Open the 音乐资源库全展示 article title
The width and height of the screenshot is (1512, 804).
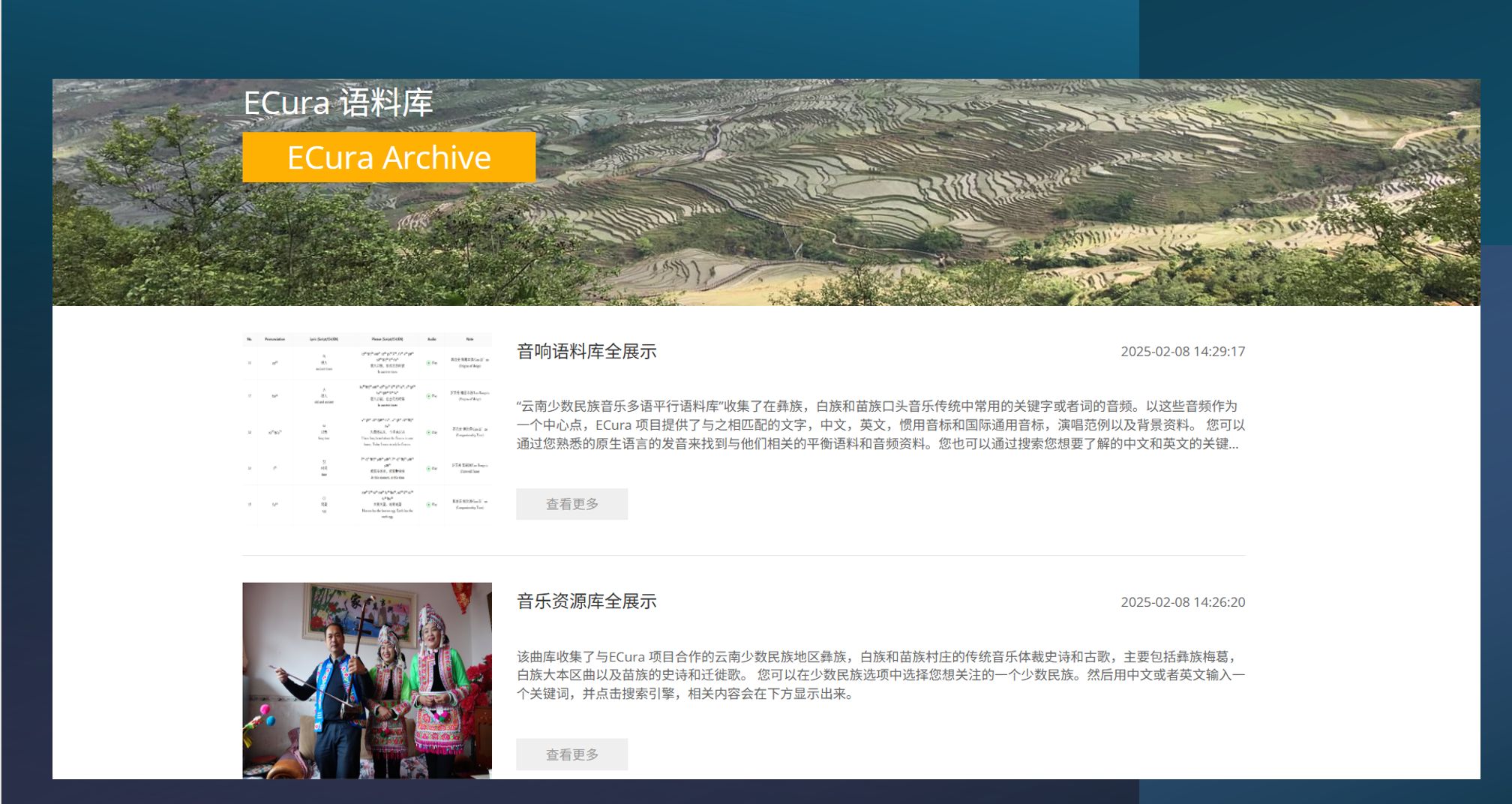586,601
